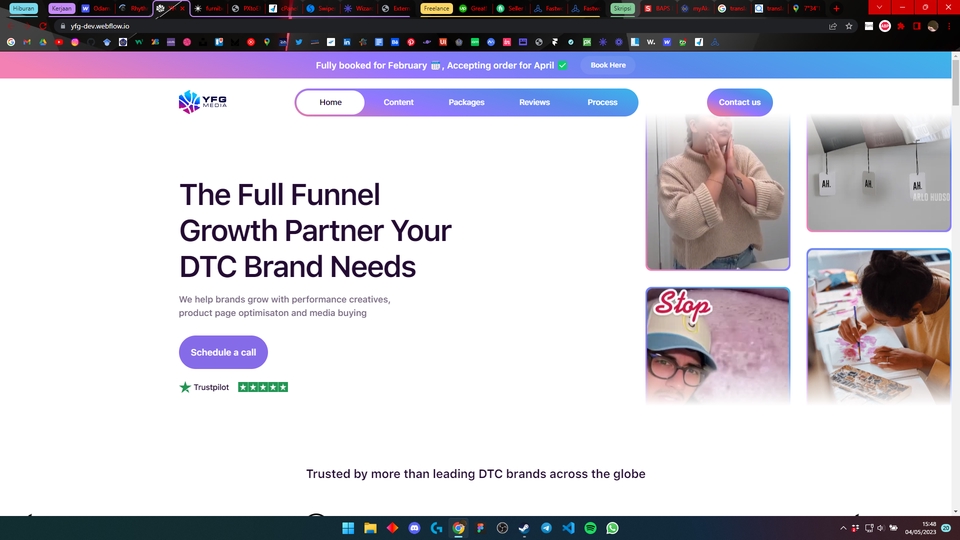The height and width of the screenshot is (540, 960).
Task: Open Steam from the taskbar
Action: [524, 528]
